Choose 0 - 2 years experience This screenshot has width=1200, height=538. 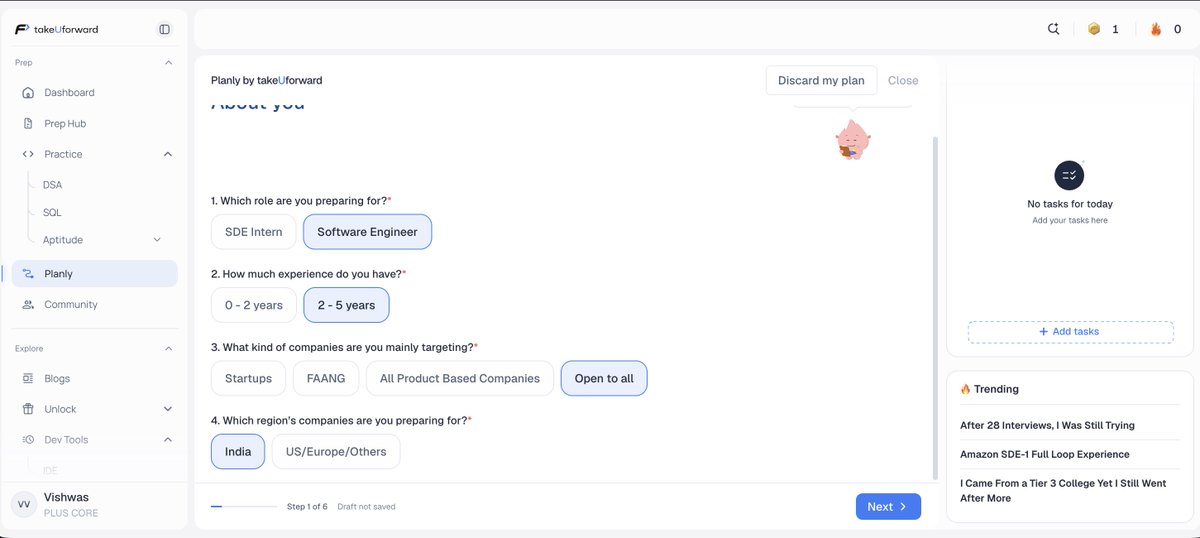[x=254, y=305]
